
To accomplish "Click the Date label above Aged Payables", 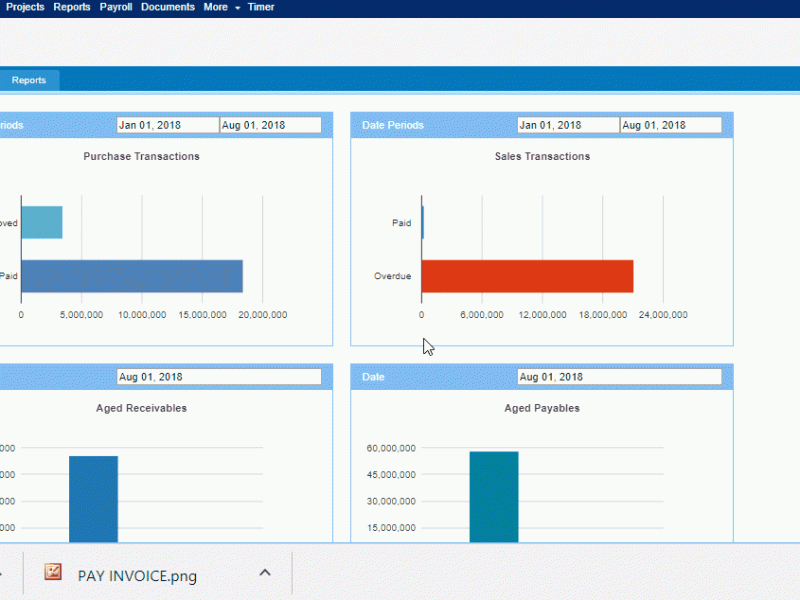I will point(373,377).
